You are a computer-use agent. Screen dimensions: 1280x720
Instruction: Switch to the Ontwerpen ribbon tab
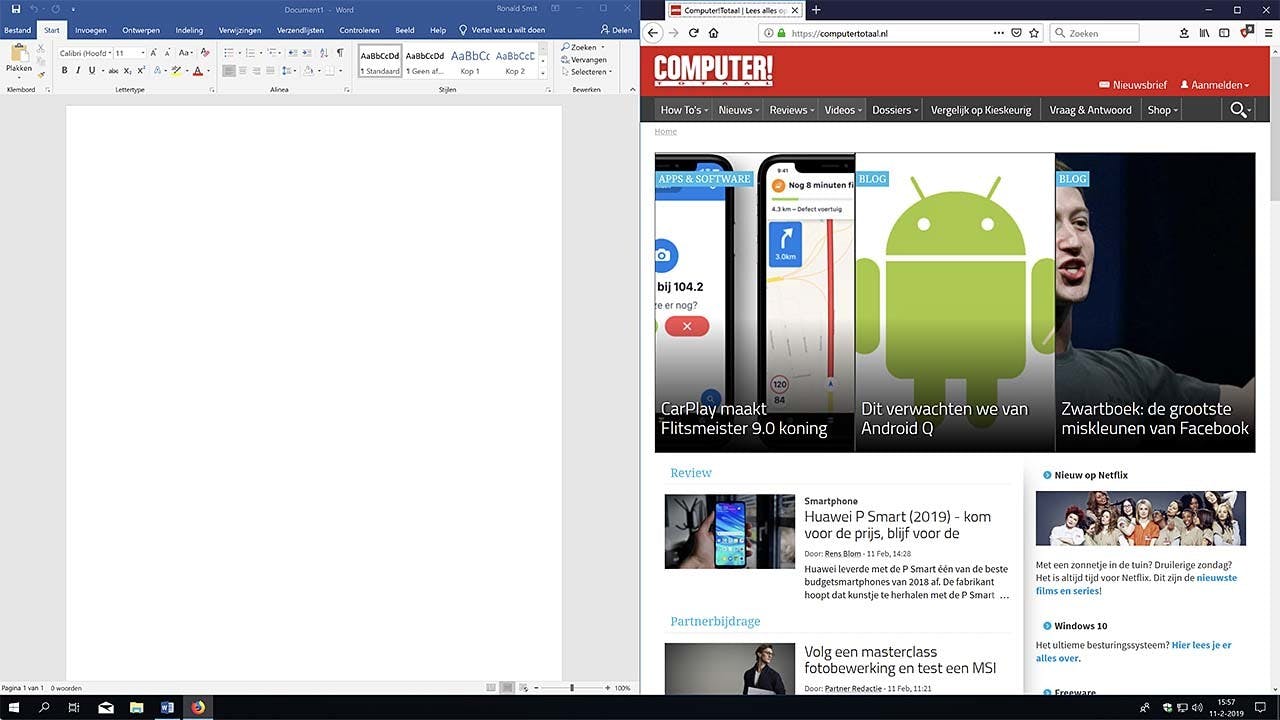pos(141,30)
